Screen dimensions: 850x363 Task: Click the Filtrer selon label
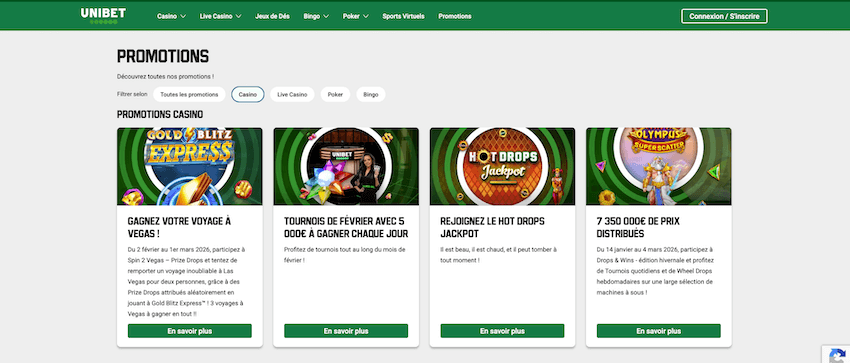point(132,94)
